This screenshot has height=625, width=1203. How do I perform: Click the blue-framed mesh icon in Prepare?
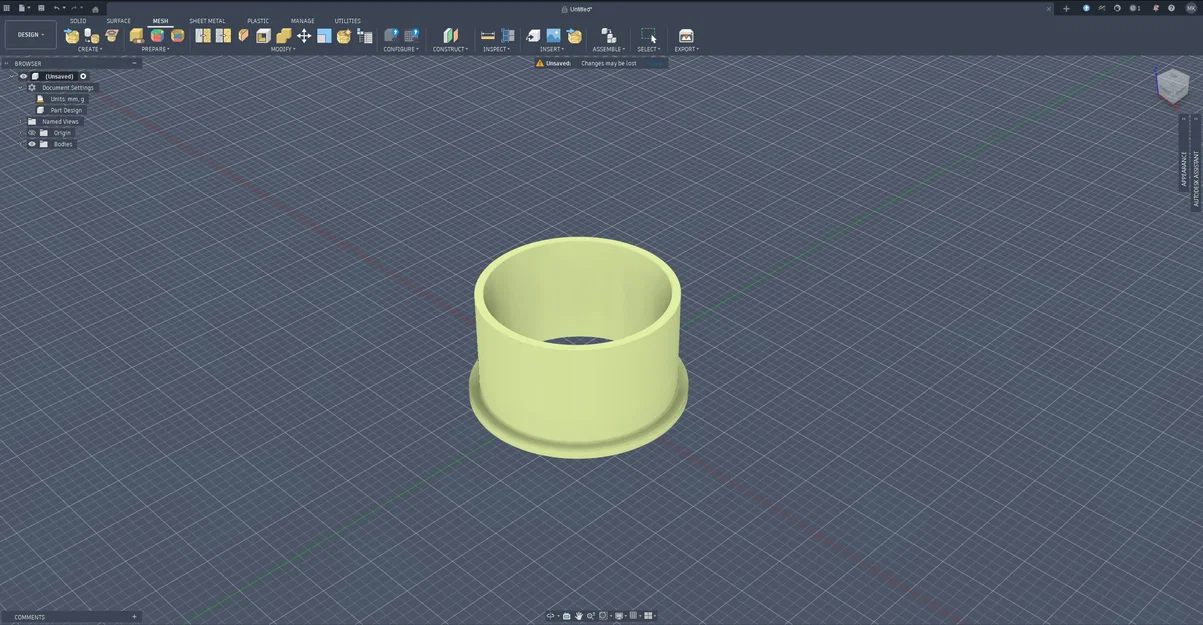click(177, 36)
